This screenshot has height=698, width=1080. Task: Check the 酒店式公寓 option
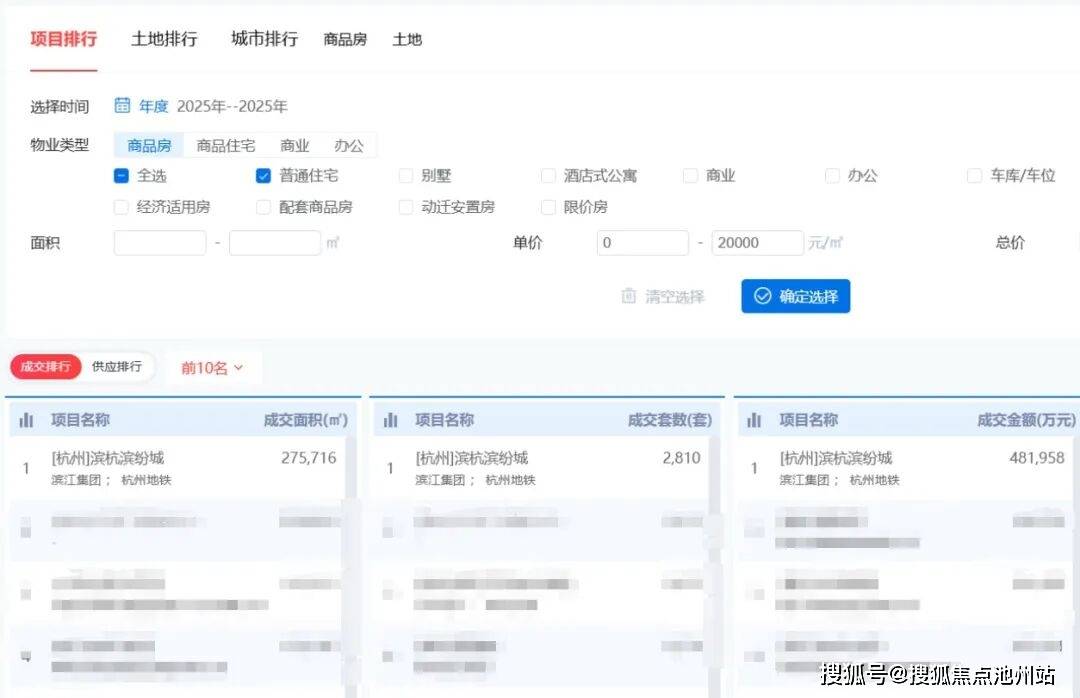click(x=548, y=176)
